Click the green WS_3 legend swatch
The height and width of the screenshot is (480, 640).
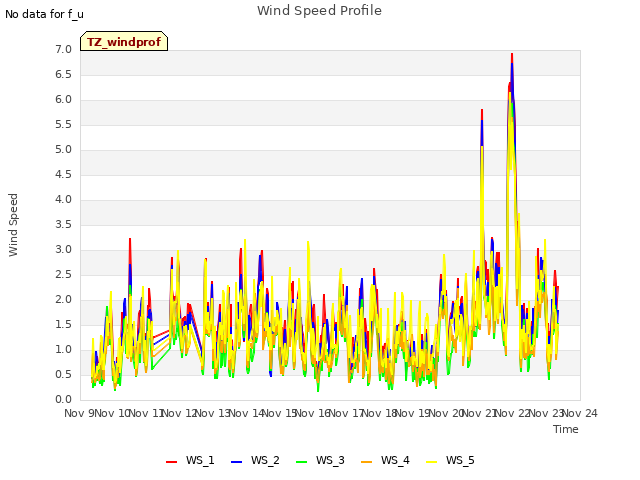[302, 462]
